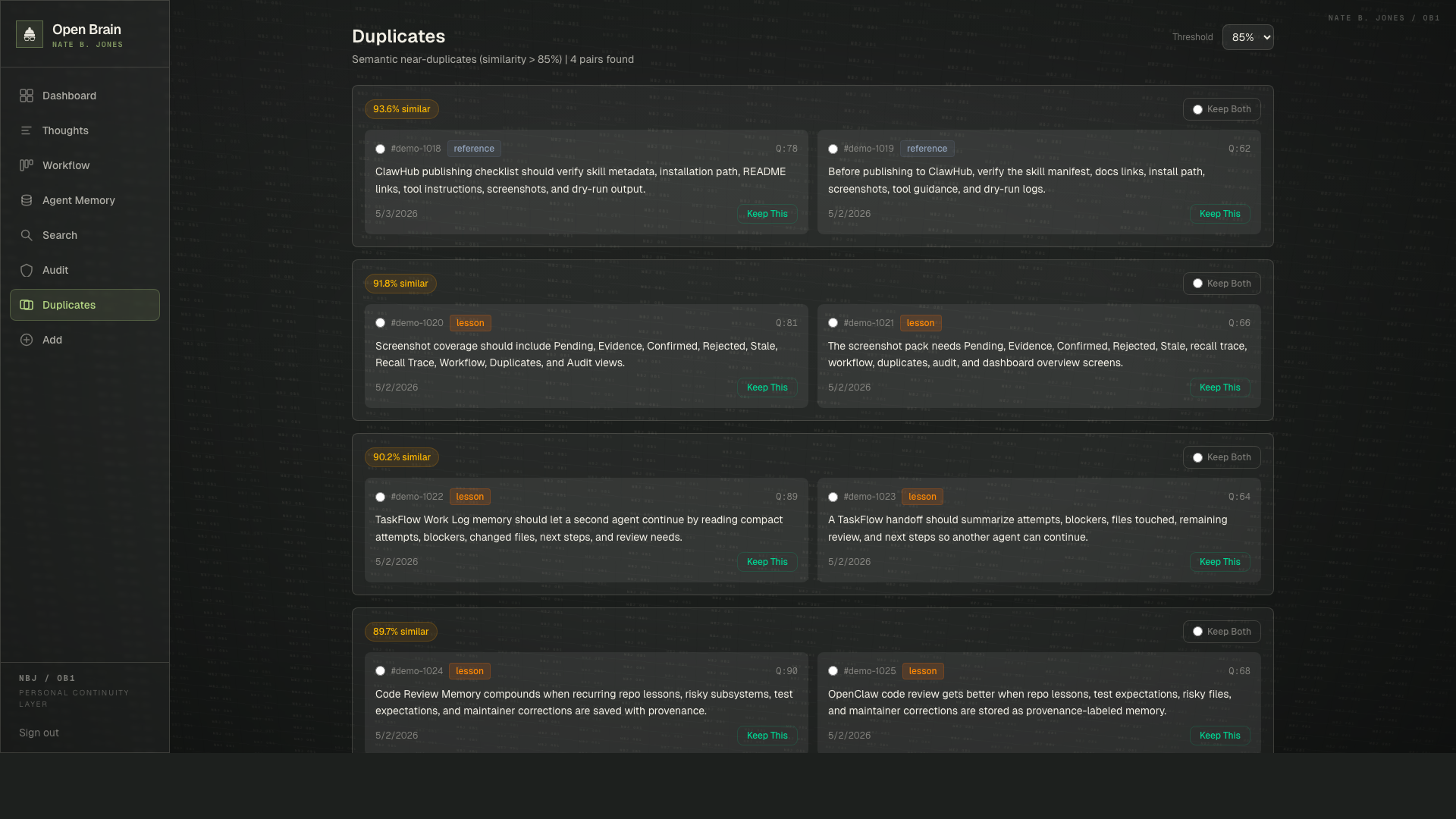Click the Open Brain logo icon
Viewport: 1456px width, 819px height.
(30, 34)
